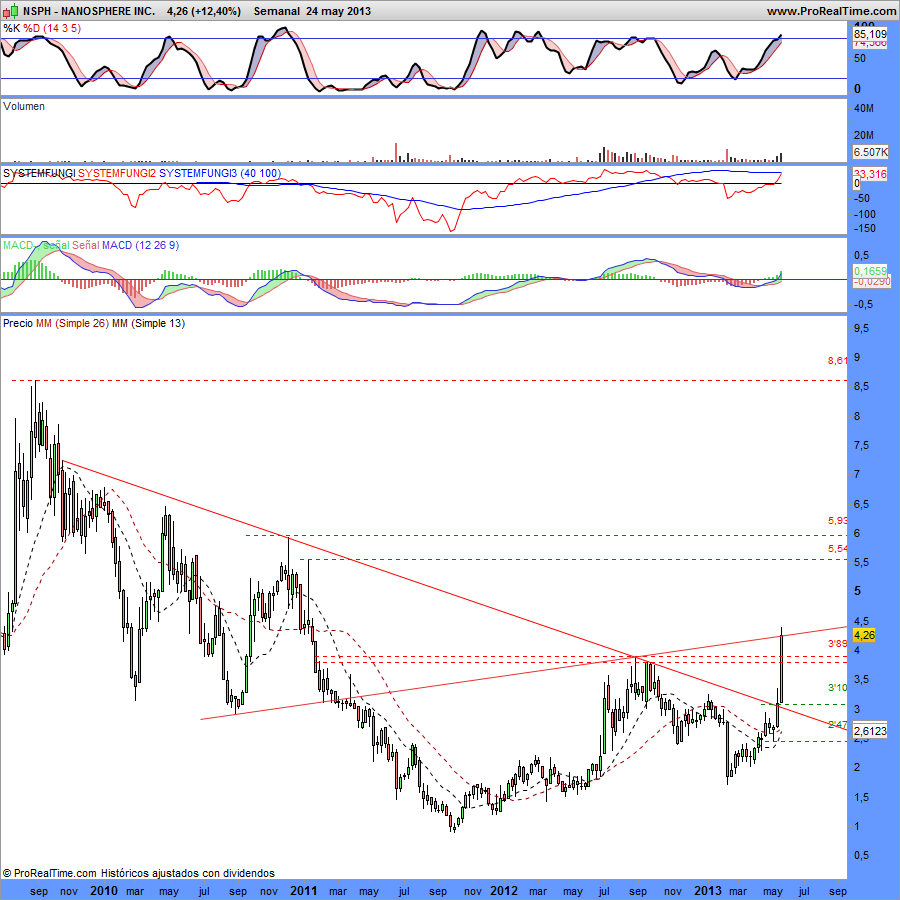Click the 2011 year marker on time axis
Image resolution: width=900 pixels, height=900 pixels.
(x=304, y=891)
